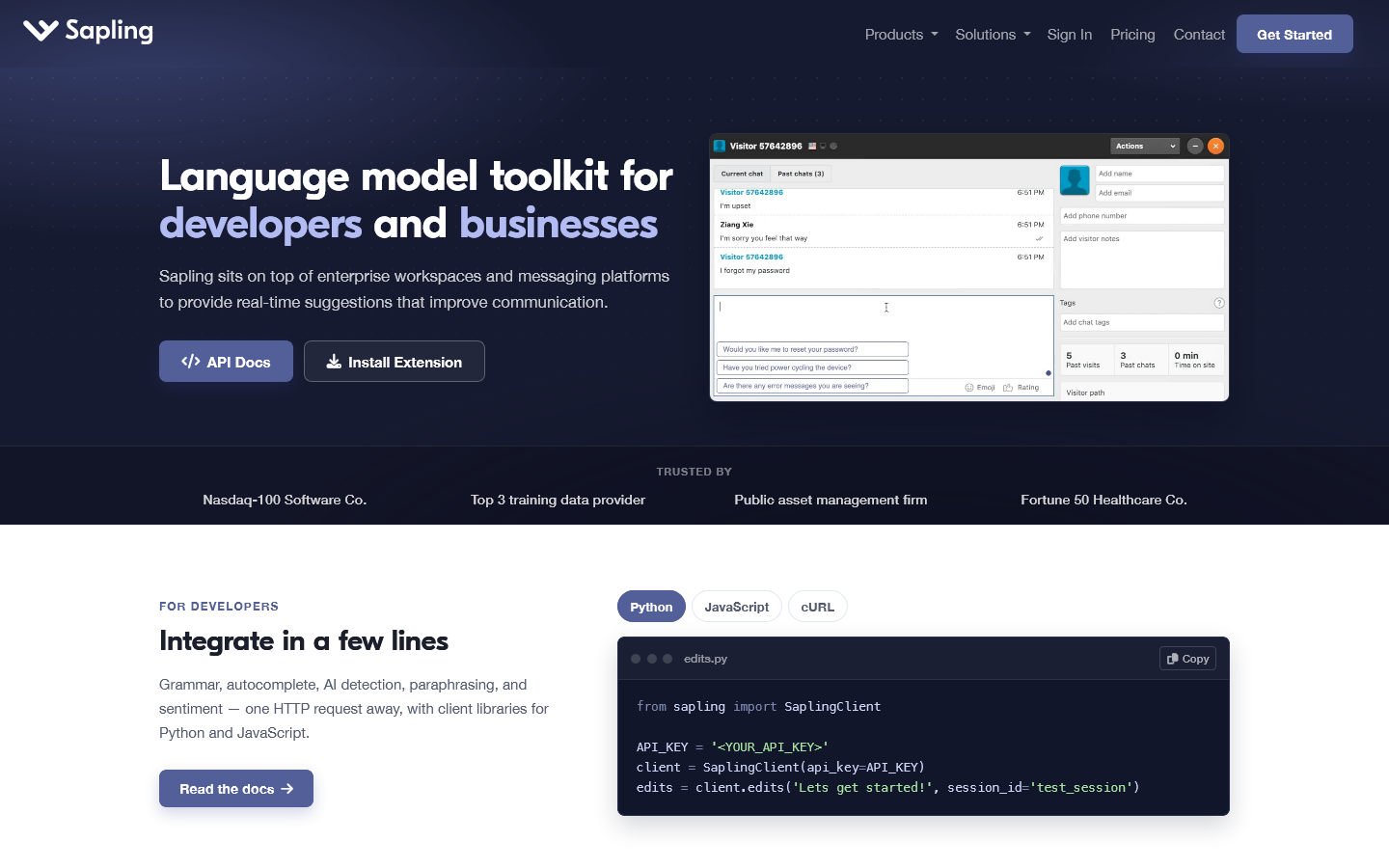The image size is (1389, 868).
Task: Click the Add phone number field
Action: 1142,216
